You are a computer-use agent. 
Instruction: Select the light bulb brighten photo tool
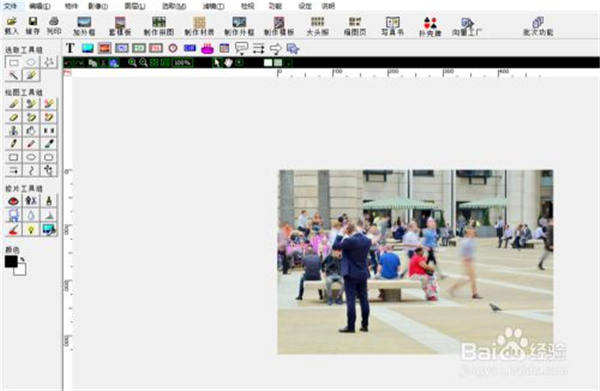pos(31,230)
